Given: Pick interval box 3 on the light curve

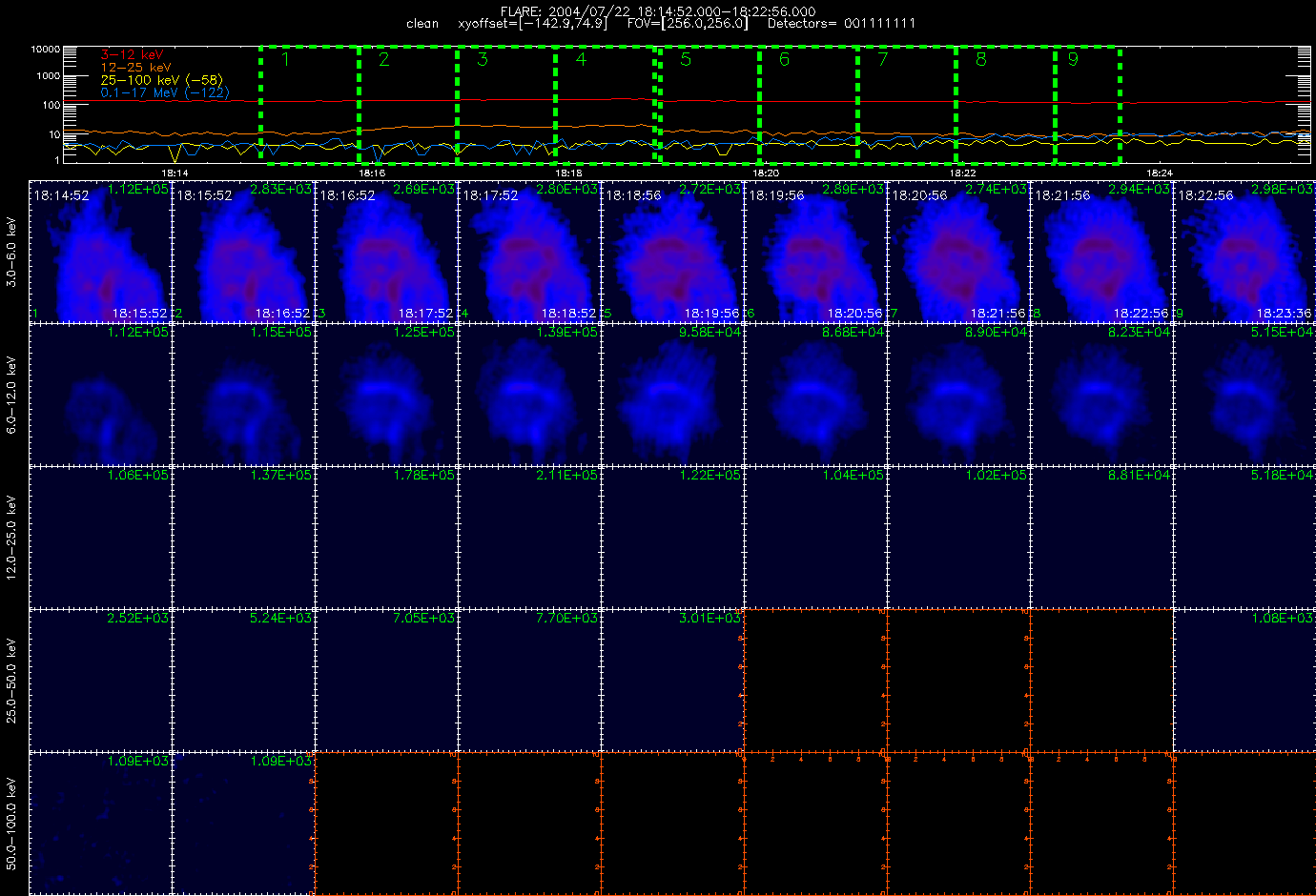Looking at the screenshot, I should click(506, 104).
